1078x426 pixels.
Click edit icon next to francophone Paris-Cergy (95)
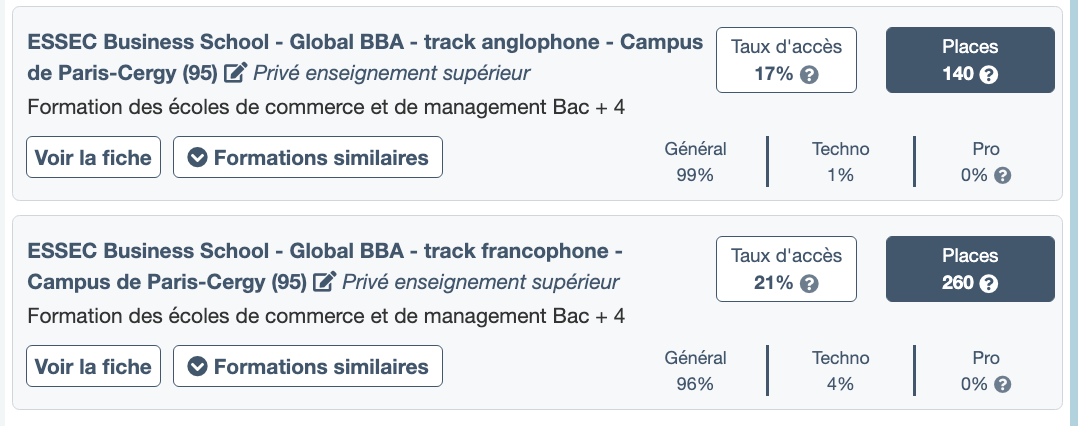point(325,282)
